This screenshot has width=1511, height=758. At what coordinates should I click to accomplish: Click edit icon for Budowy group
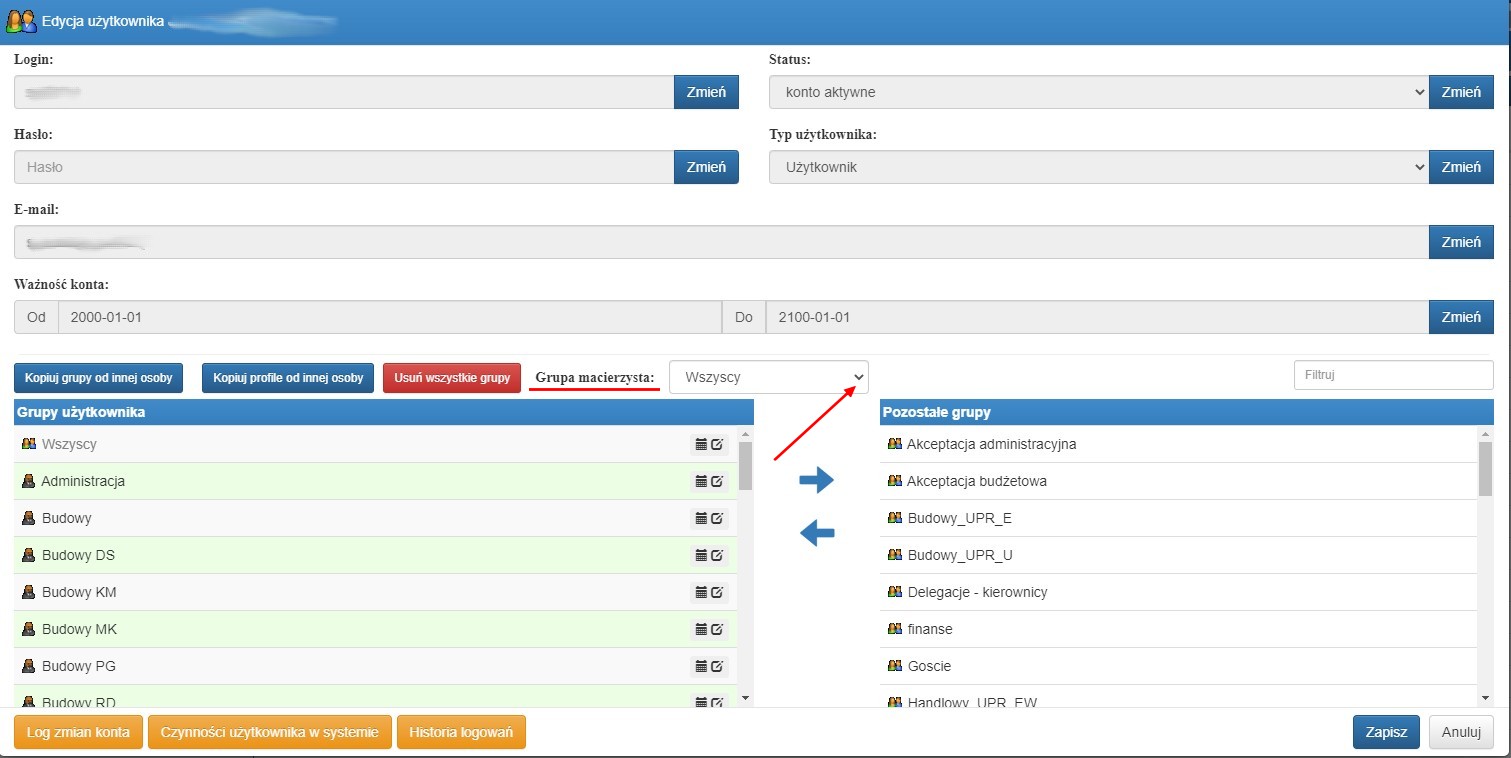click(x=717, y=518)
